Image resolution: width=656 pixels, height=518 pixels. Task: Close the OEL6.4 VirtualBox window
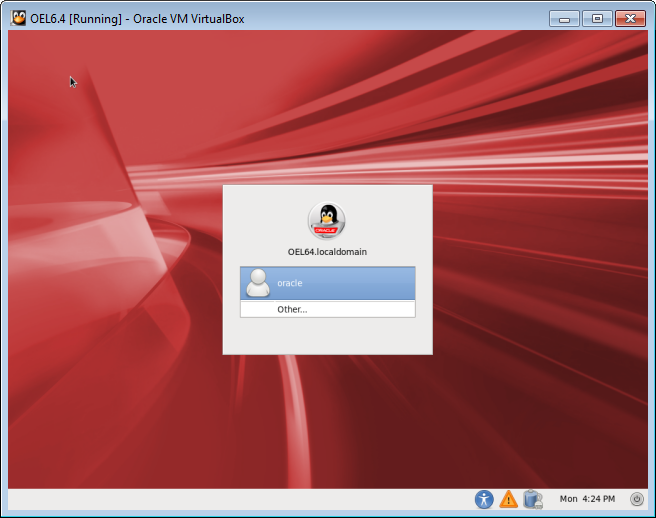click(x=630, y=19)
